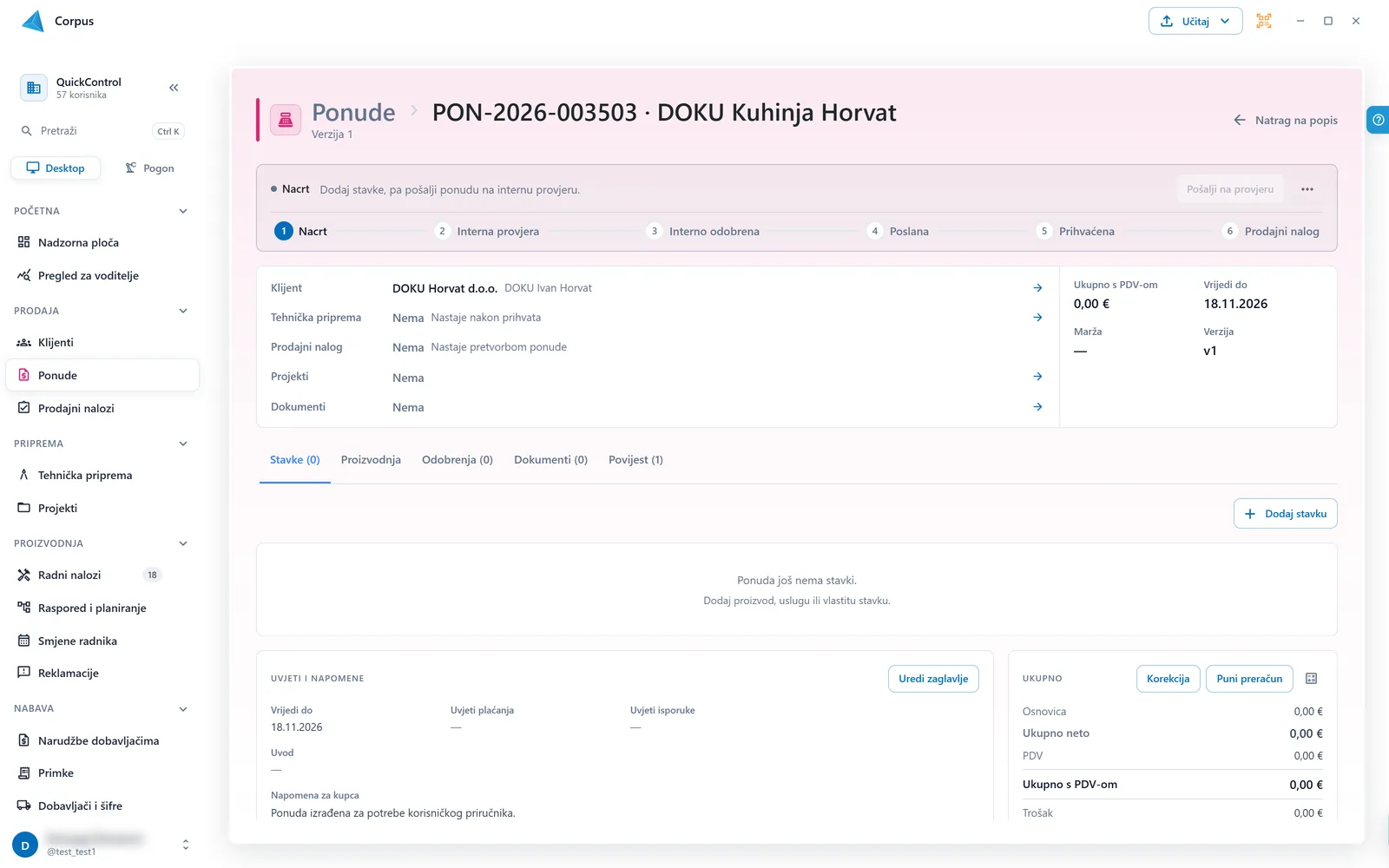Follow the arrow in the Tehnička priprema row
The image size is (1389, 868).
click(1037, 318)
